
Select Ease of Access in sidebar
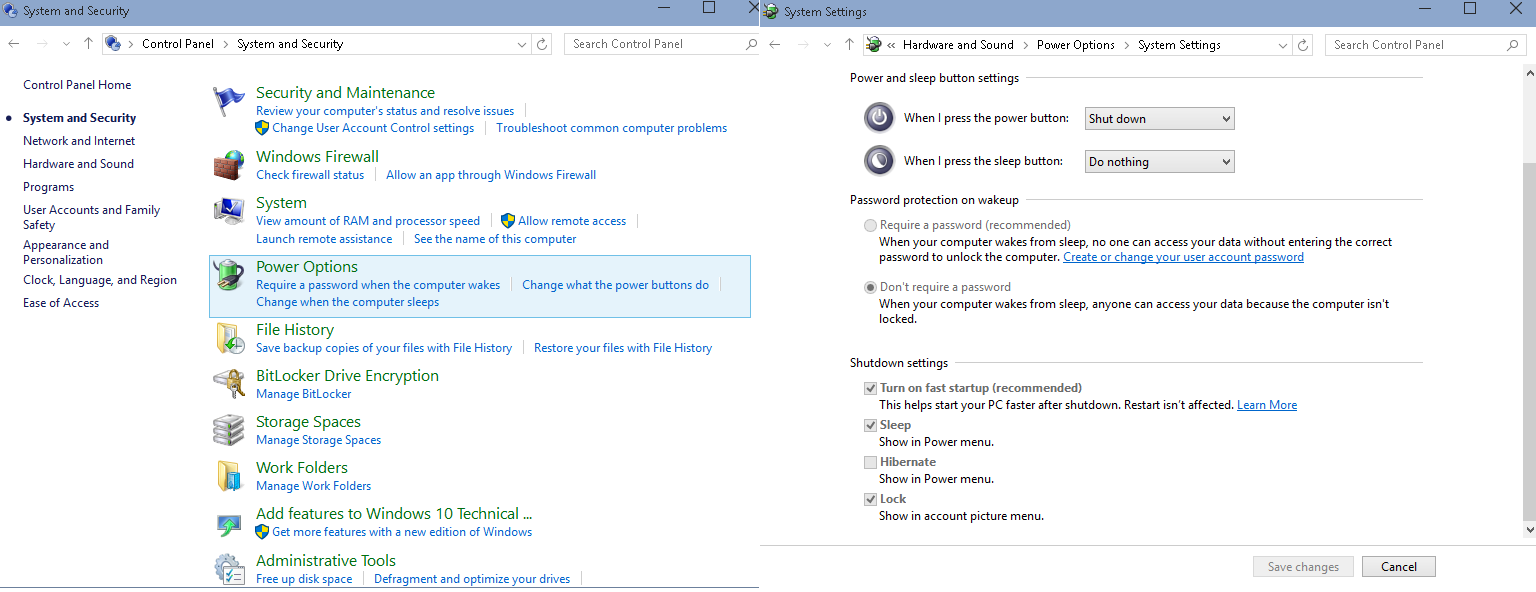[x=61, y=303]
